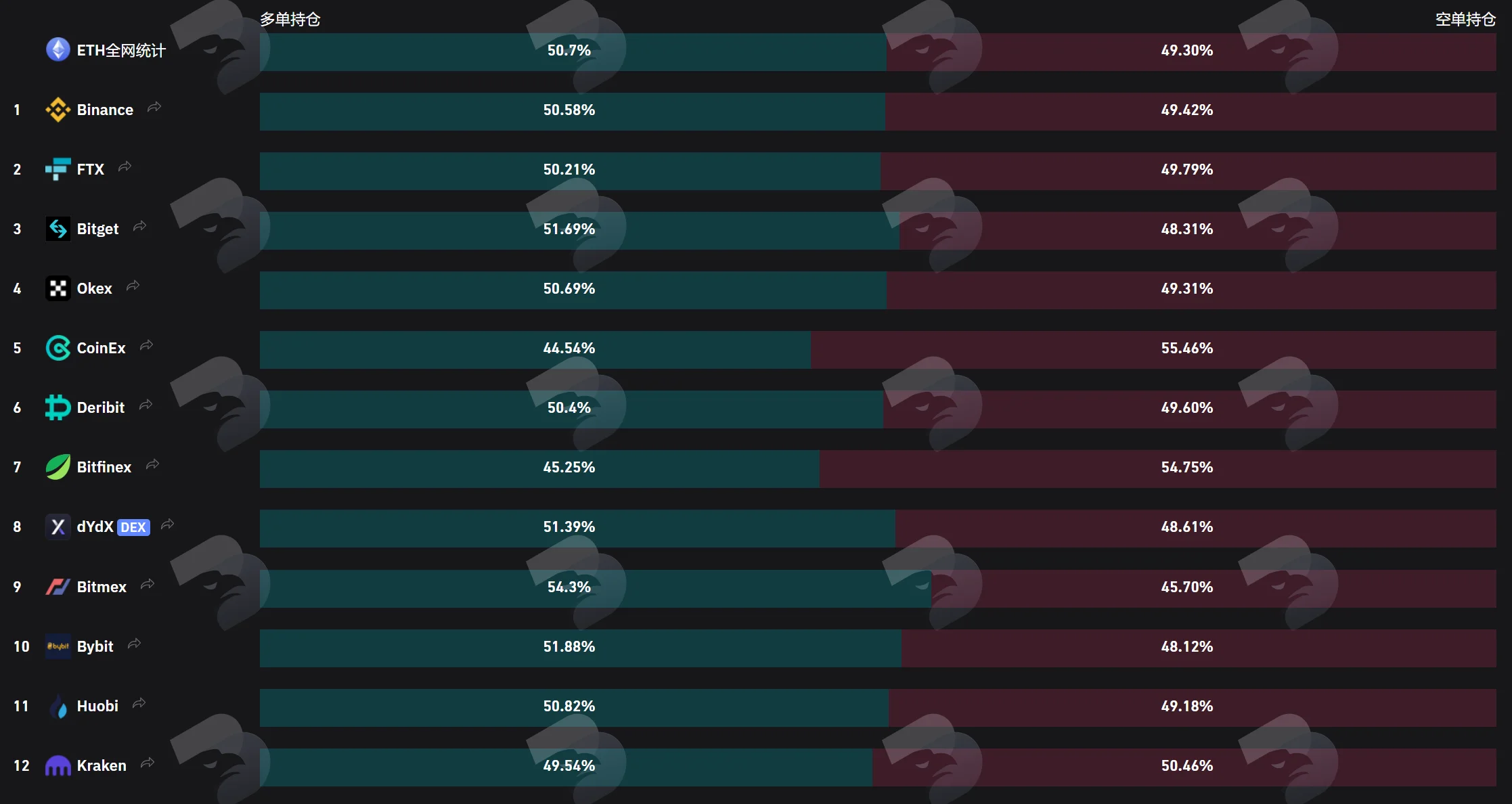Click the Kraken exchange logo
The height and width of the screenshot is (804, 1512).
(x=58, y=765)
